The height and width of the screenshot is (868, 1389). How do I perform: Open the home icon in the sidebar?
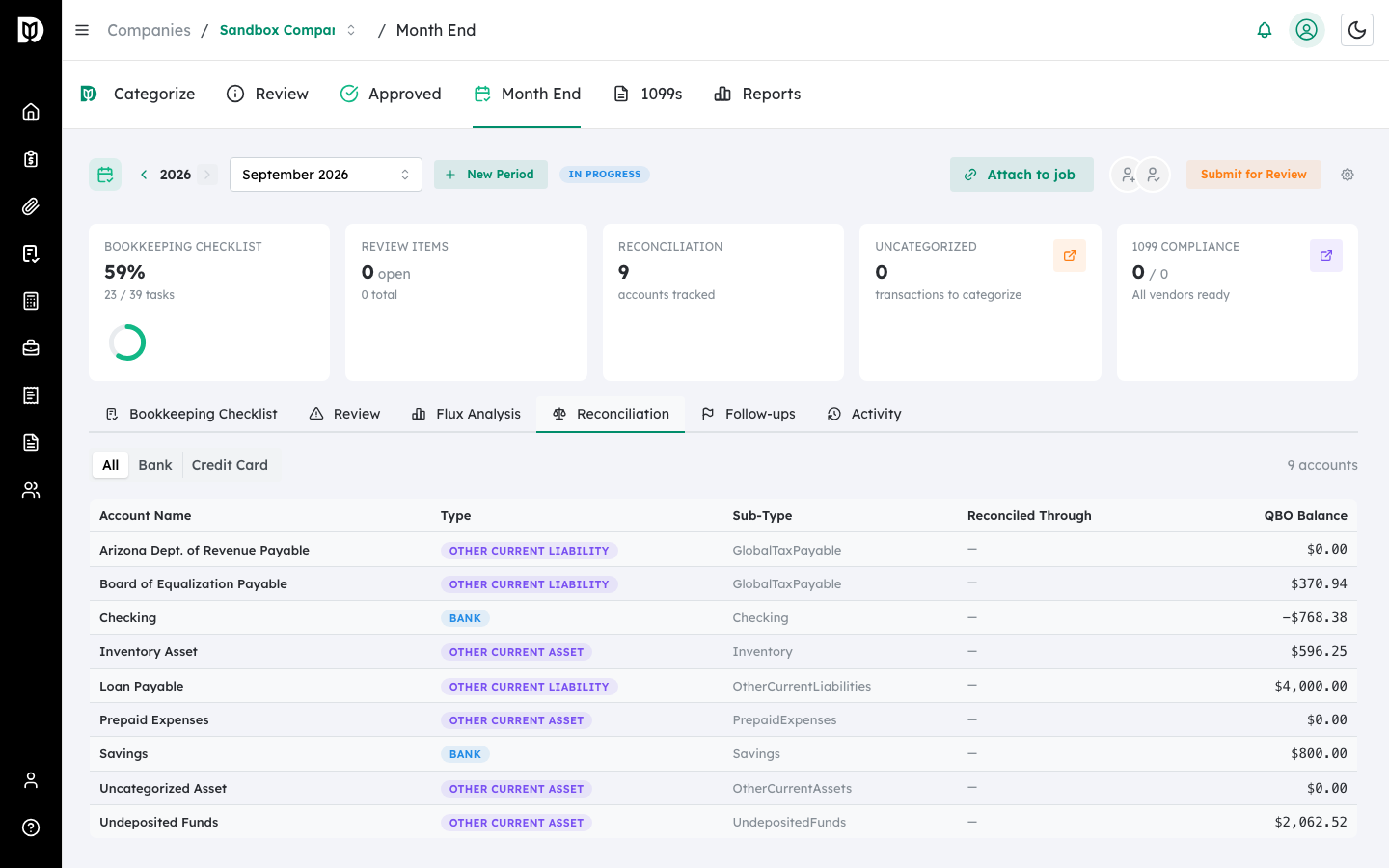point(31,112)
